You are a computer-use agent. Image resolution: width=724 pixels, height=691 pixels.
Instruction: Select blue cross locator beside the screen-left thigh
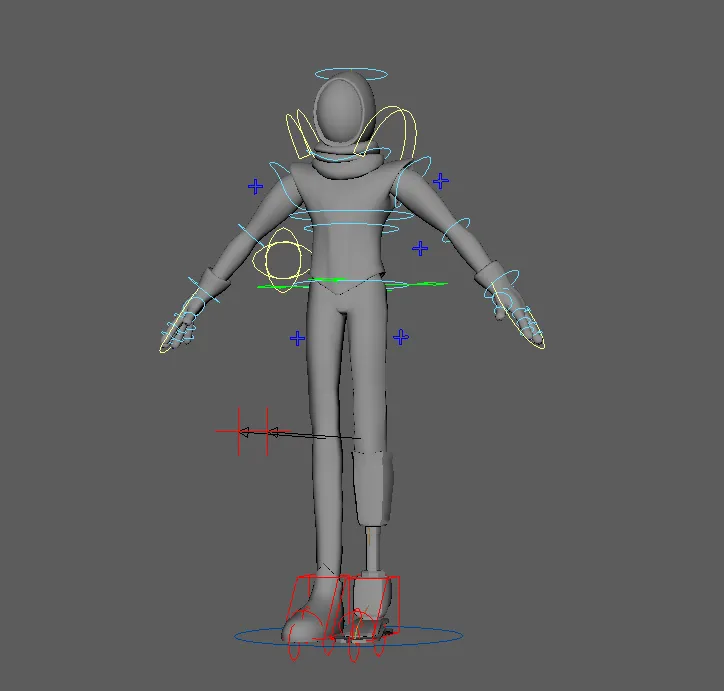tap(297, 338)
